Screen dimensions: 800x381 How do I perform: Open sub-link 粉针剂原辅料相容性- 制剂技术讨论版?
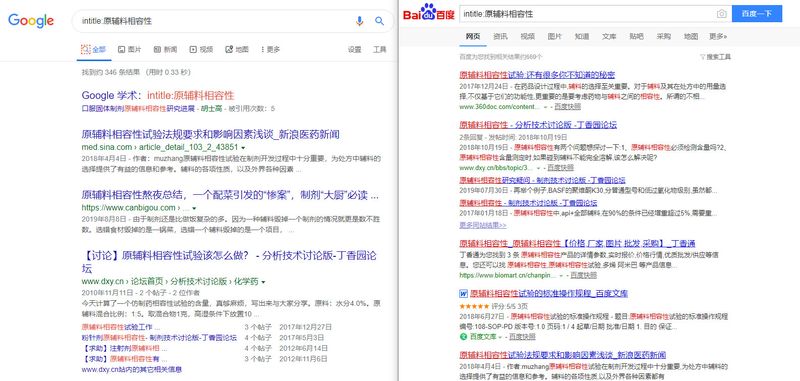(x=159, y=338)
